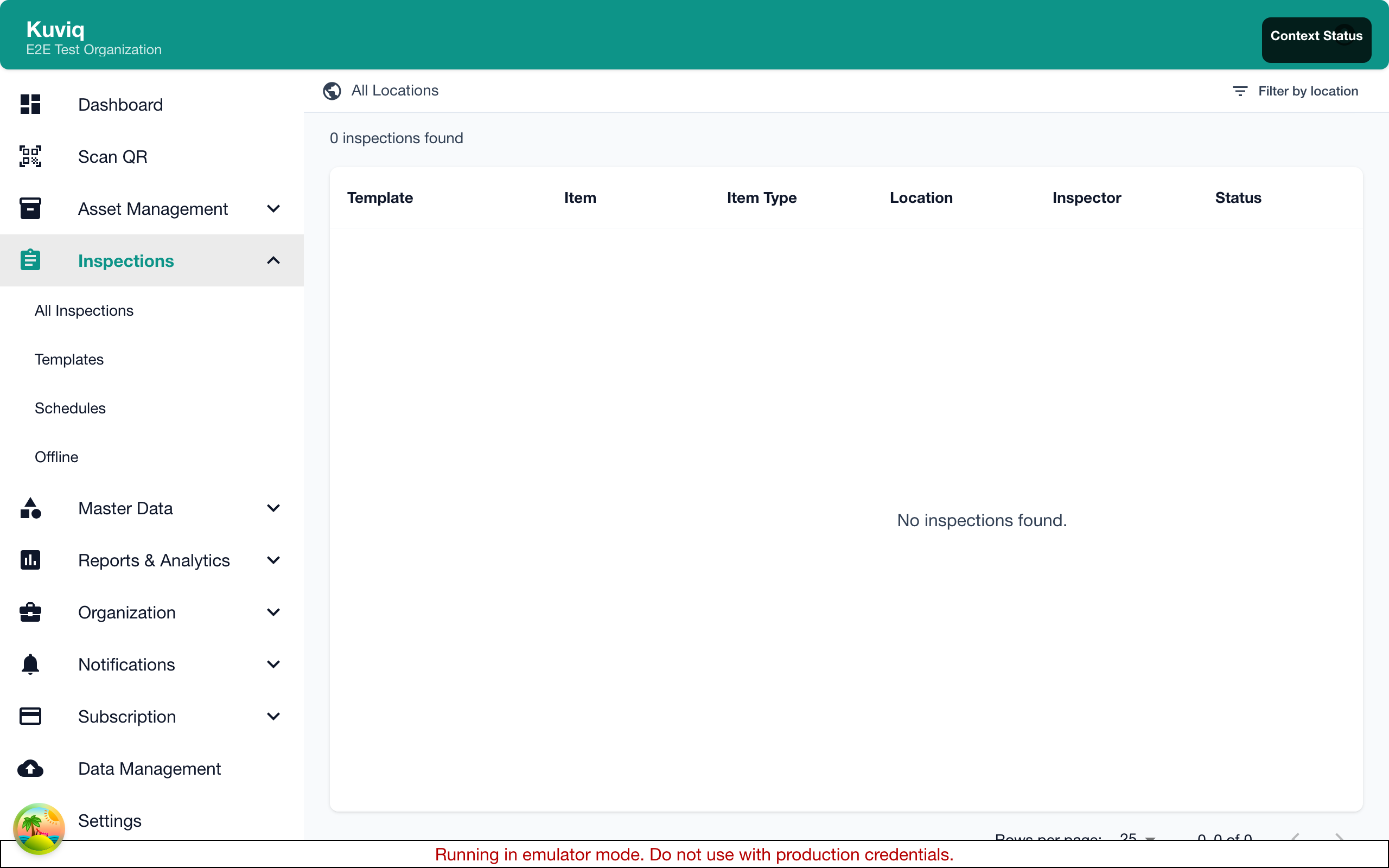This screenshot has height=868, width=1389.
Task: Click the globe icon beside All Locations
Action: tap(332, 91)
